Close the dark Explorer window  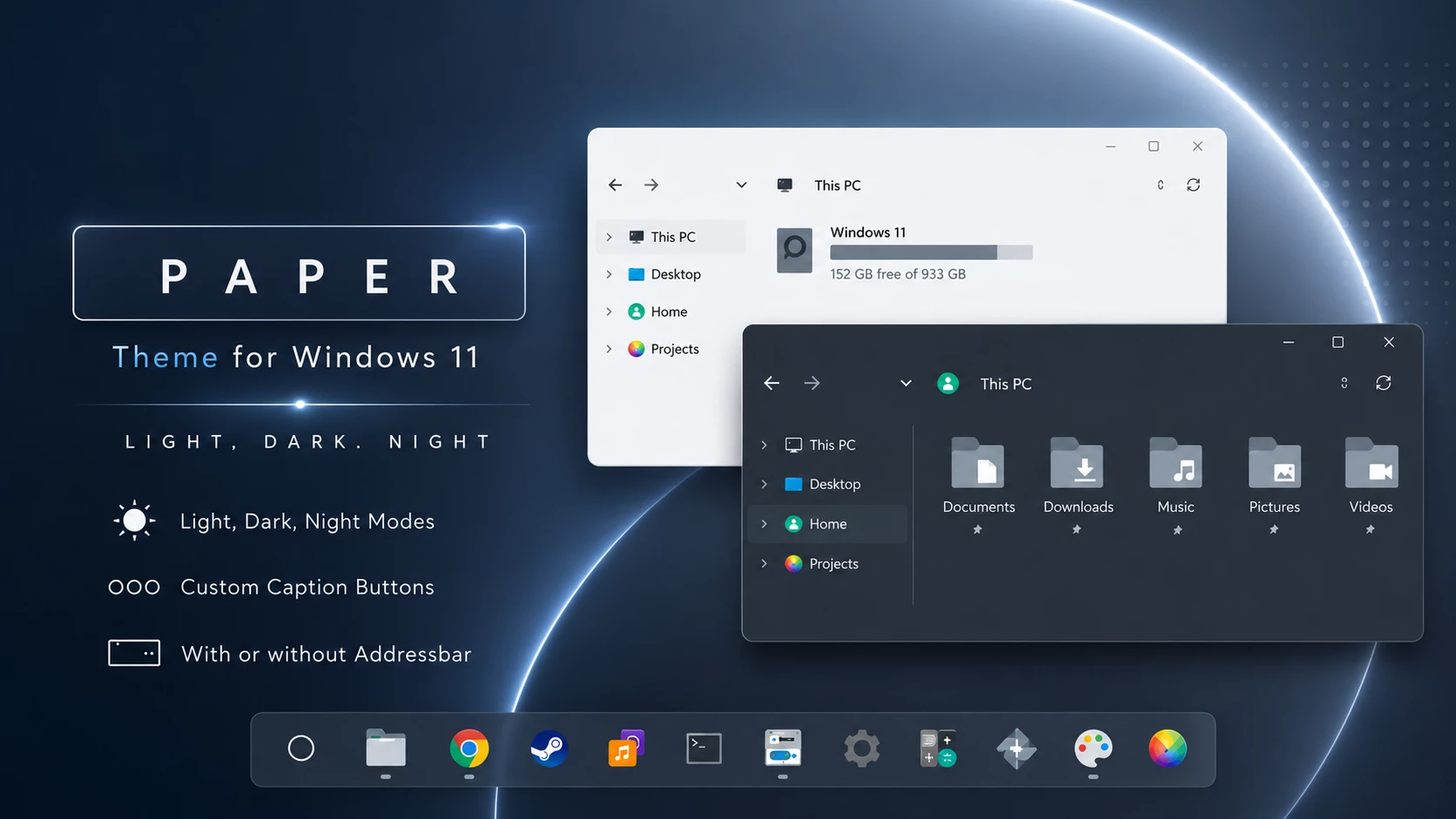[x=1389, y=342]
